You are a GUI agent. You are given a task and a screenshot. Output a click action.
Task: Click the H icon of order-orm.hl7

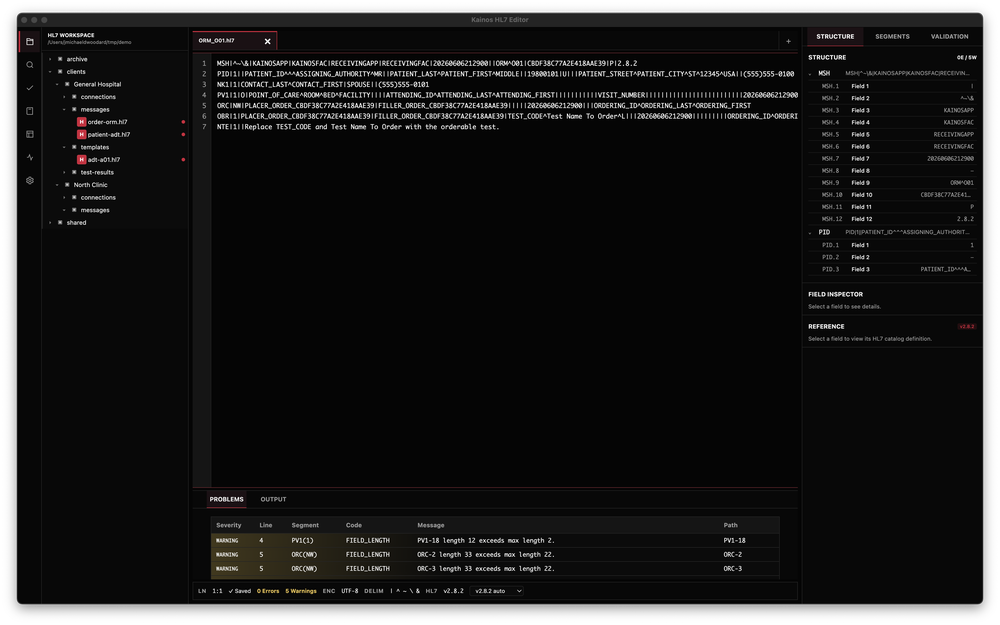point(82,122)
